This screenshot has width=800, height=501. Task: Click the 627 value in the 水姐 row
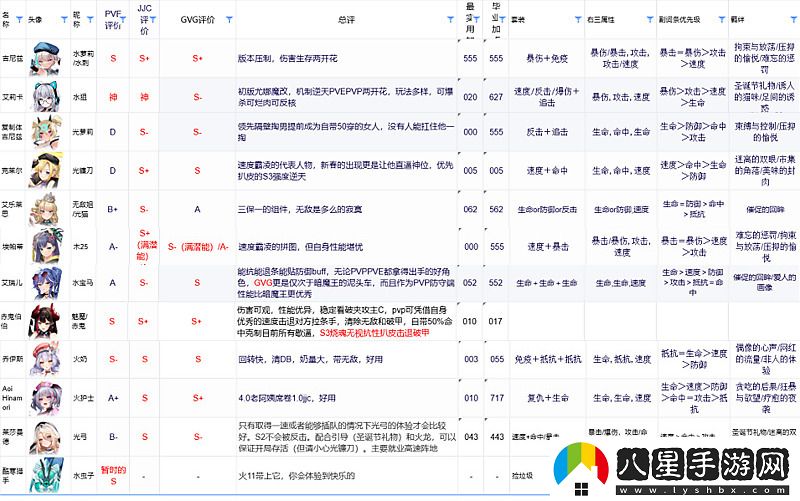[x=496, y=97]
